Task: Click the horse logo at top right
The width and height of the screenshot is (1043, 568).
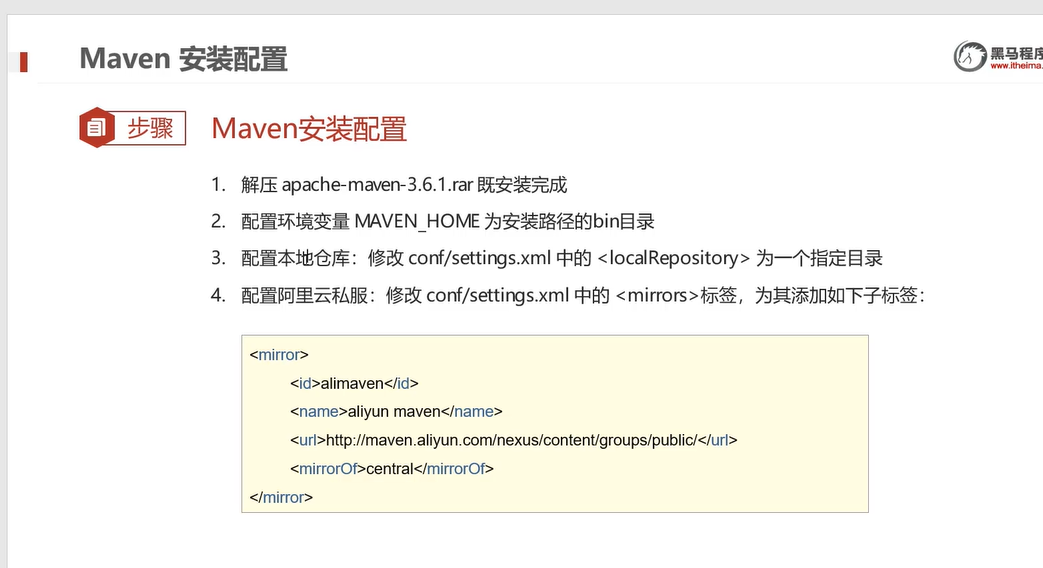Action: pos(970,56)
